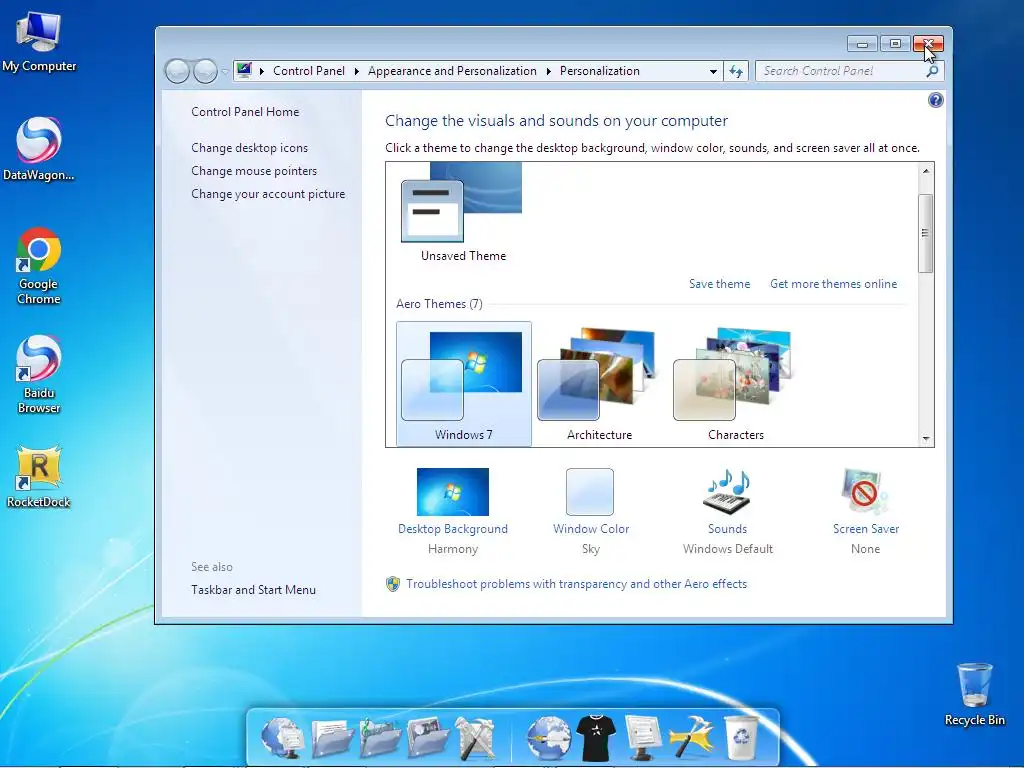Select the Baidu Browser desktop shortcut

[x=39, y=374]
